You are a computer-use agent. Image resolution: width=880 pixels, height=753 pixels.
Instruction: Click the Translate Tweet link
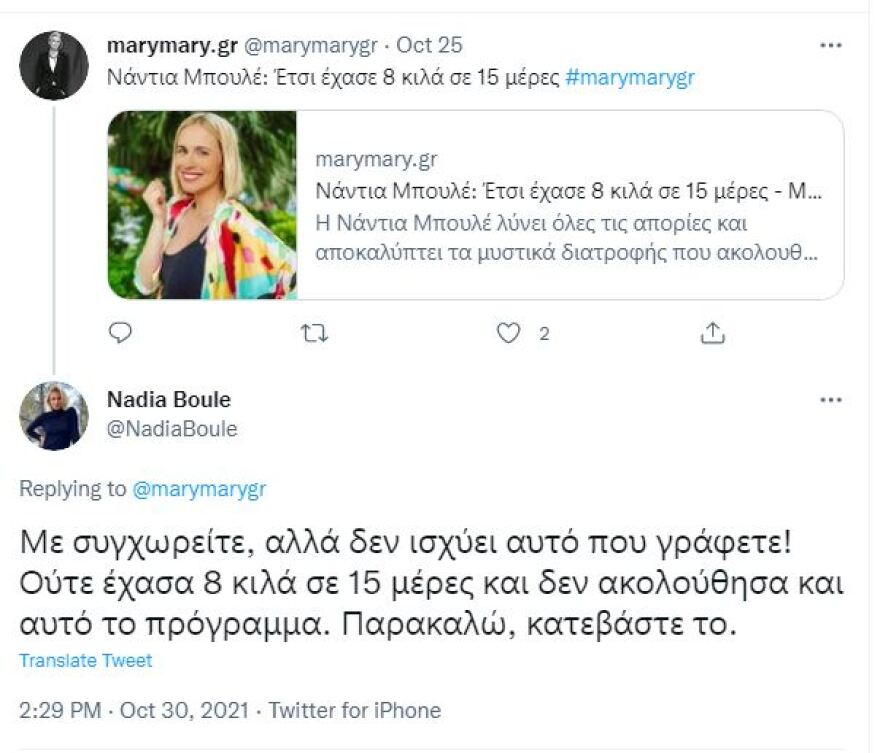[x=85, y=660]
